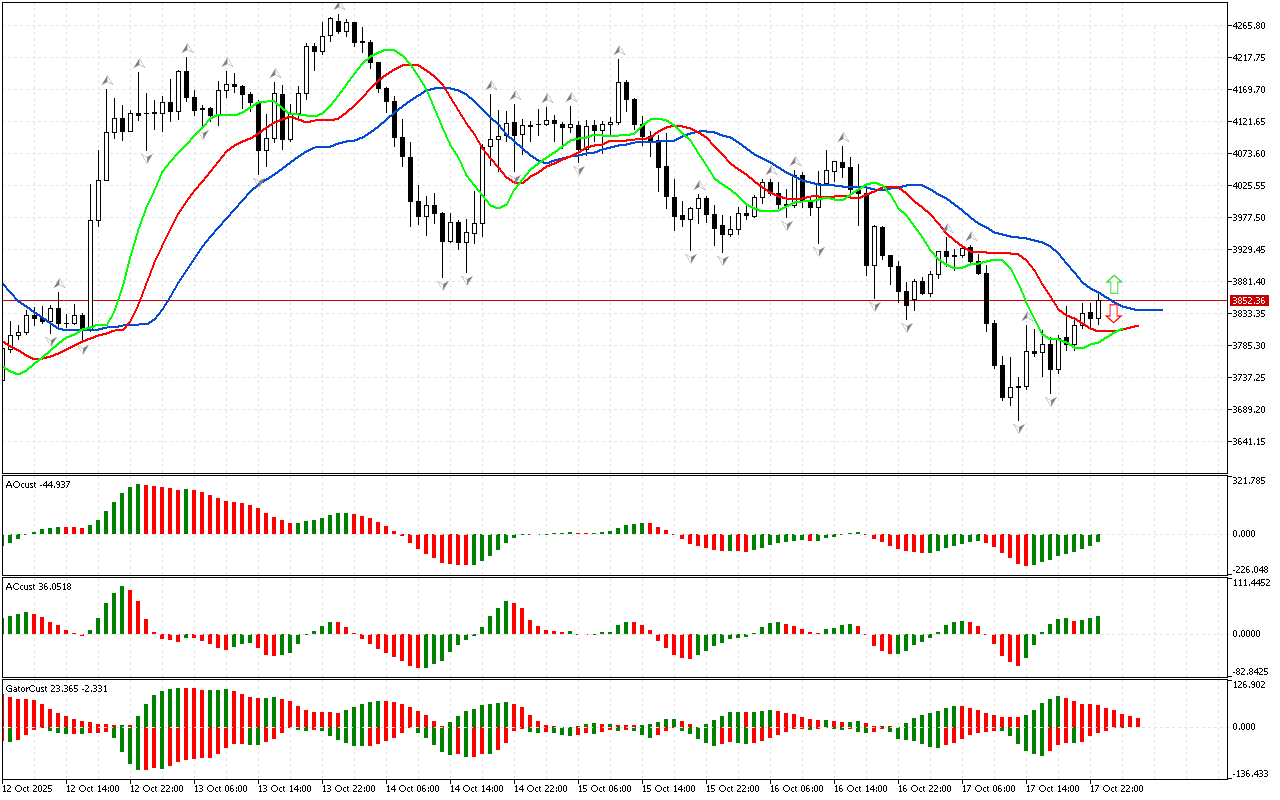The height and width of the screenshot is (800, 1280).
Task: Click the 4025.55 price scale value
Action: (1250, 185)
